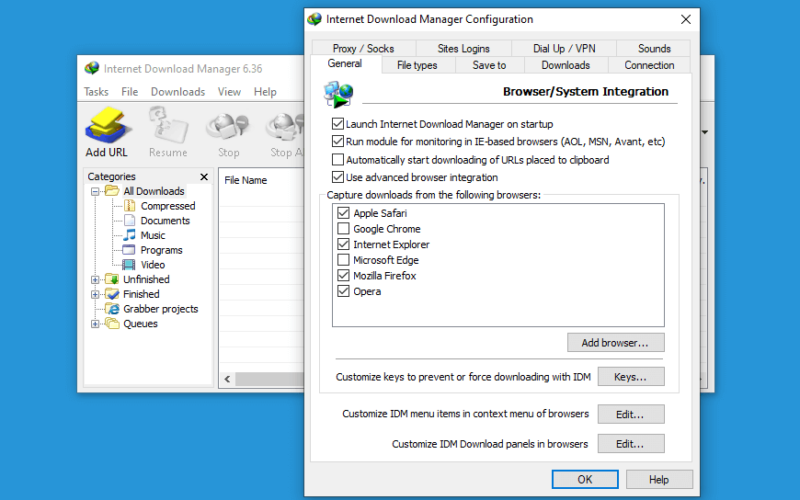Switch to the Downloads tab
The height and width of the screenshot is (500, 800).
565,65
